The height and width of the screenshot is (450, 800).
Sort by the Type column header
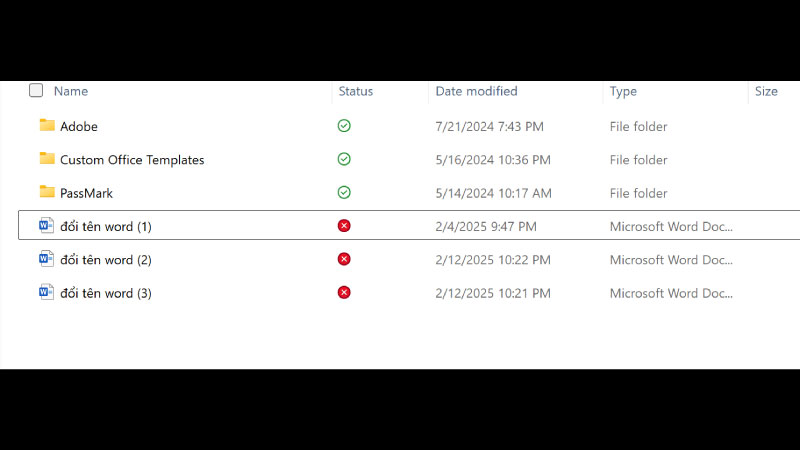623,92
